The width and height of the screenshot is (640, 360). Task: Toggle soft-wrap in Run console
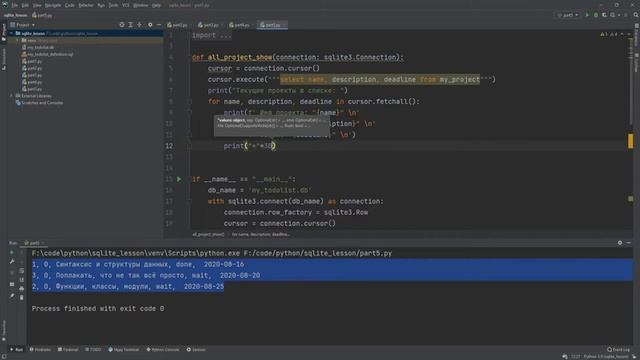(22, 271)
